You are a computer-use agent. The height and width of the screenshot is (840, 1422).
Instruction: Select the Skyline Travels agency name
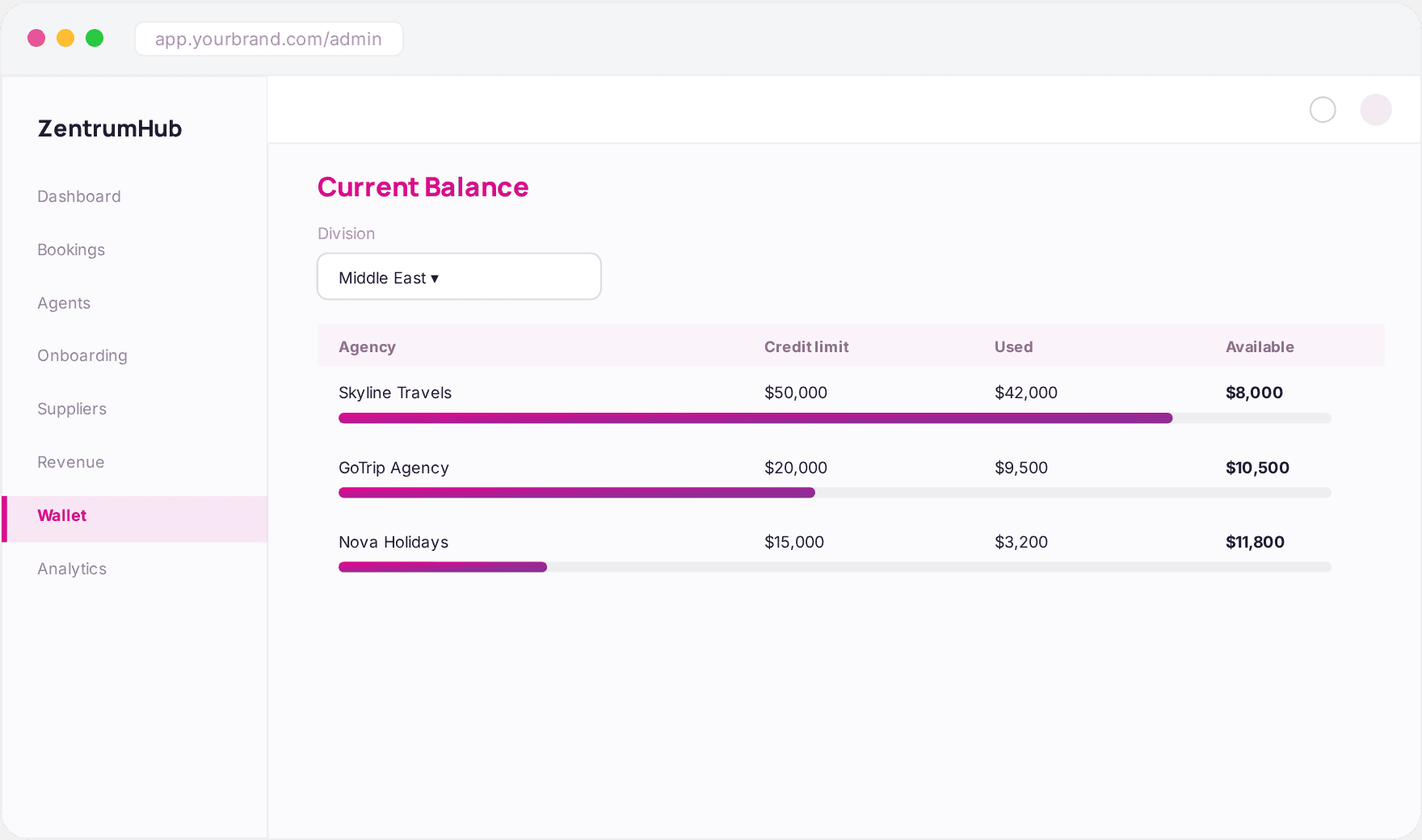[395, 393]
